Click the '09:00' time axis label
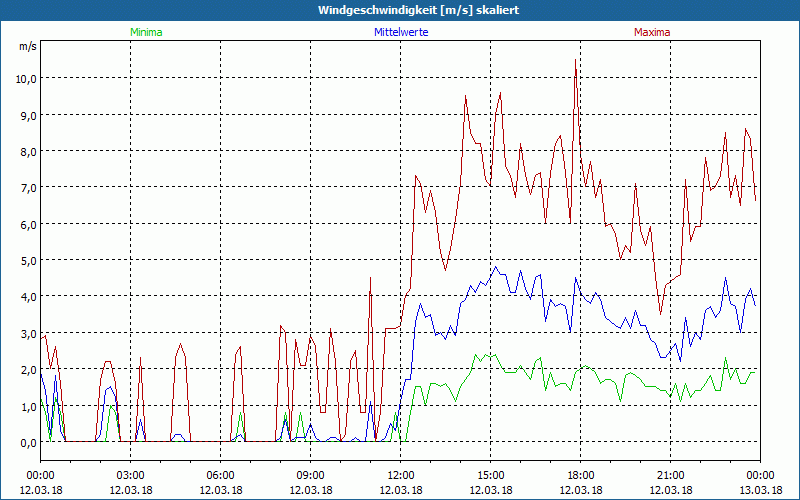Screen dimensions: 800x500 click(311, 476)
